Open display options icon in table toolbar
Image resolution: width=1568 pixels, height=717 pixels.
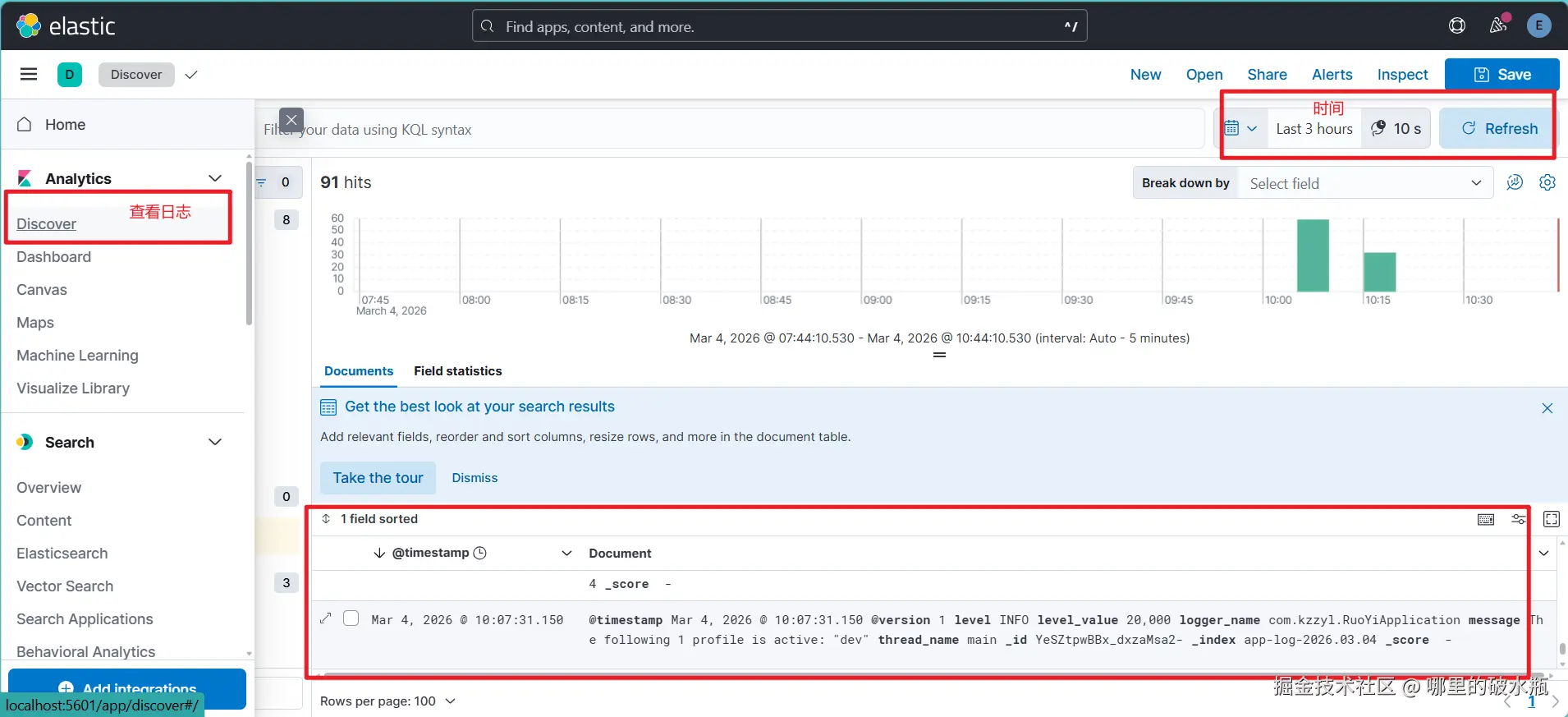(1519, 519)
